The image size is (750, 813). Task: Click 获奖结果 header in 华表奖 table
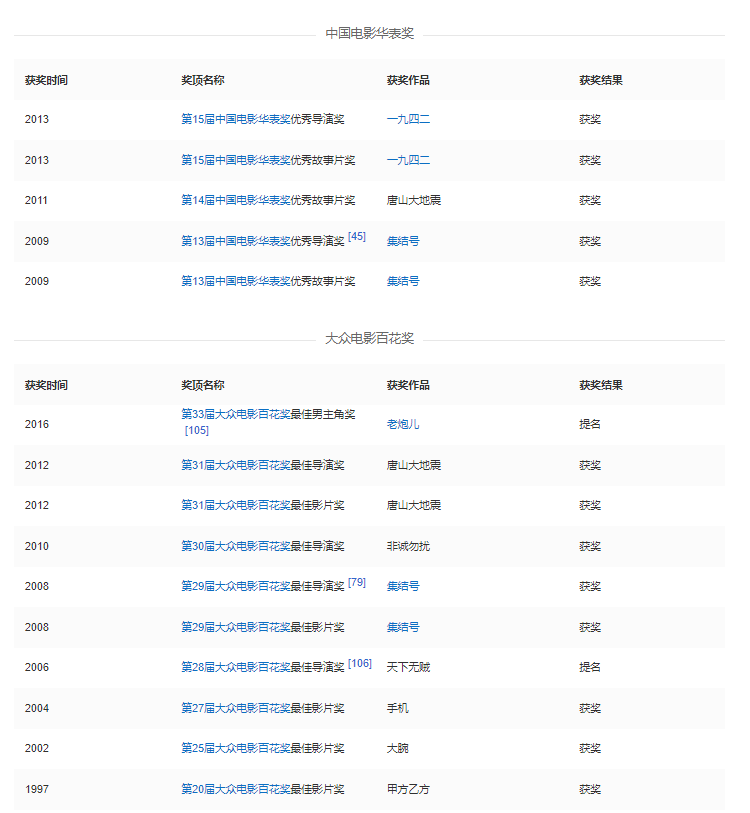pyautogui.click(x=601, y=80)
